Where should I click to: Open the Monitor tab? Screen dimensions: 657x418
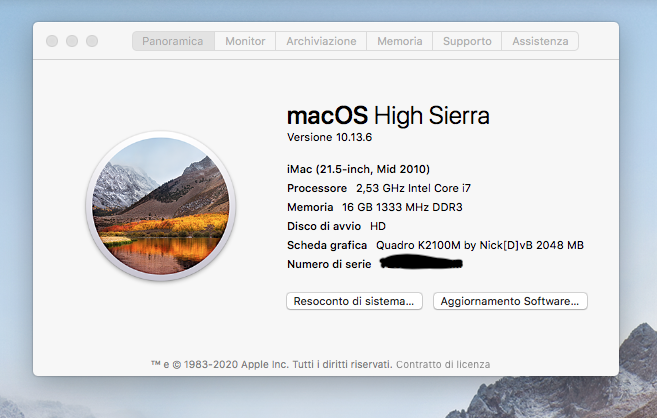click(245, 41)
